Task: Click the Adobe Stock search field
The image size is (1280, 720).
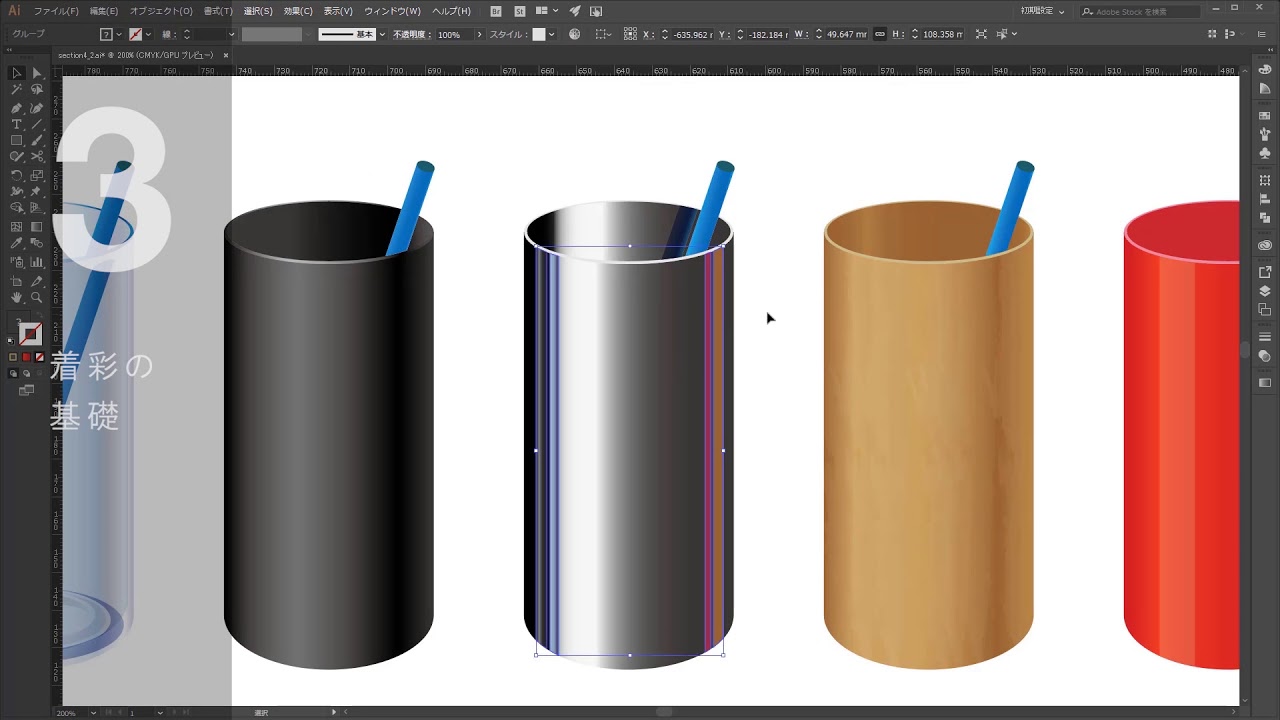Action: tap(1142, 11)
